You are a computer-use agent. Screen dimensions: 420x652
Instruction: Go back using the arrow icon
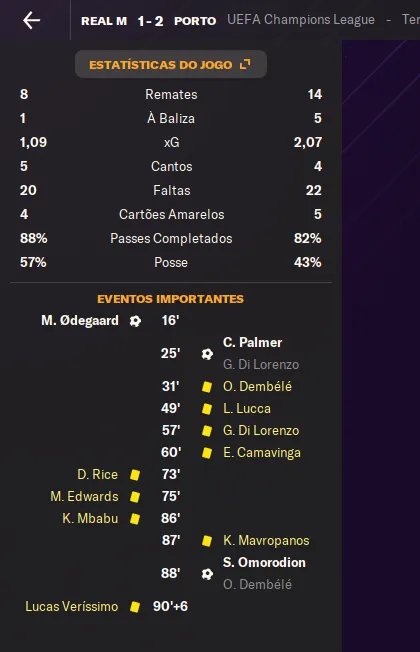pos(32,20)
